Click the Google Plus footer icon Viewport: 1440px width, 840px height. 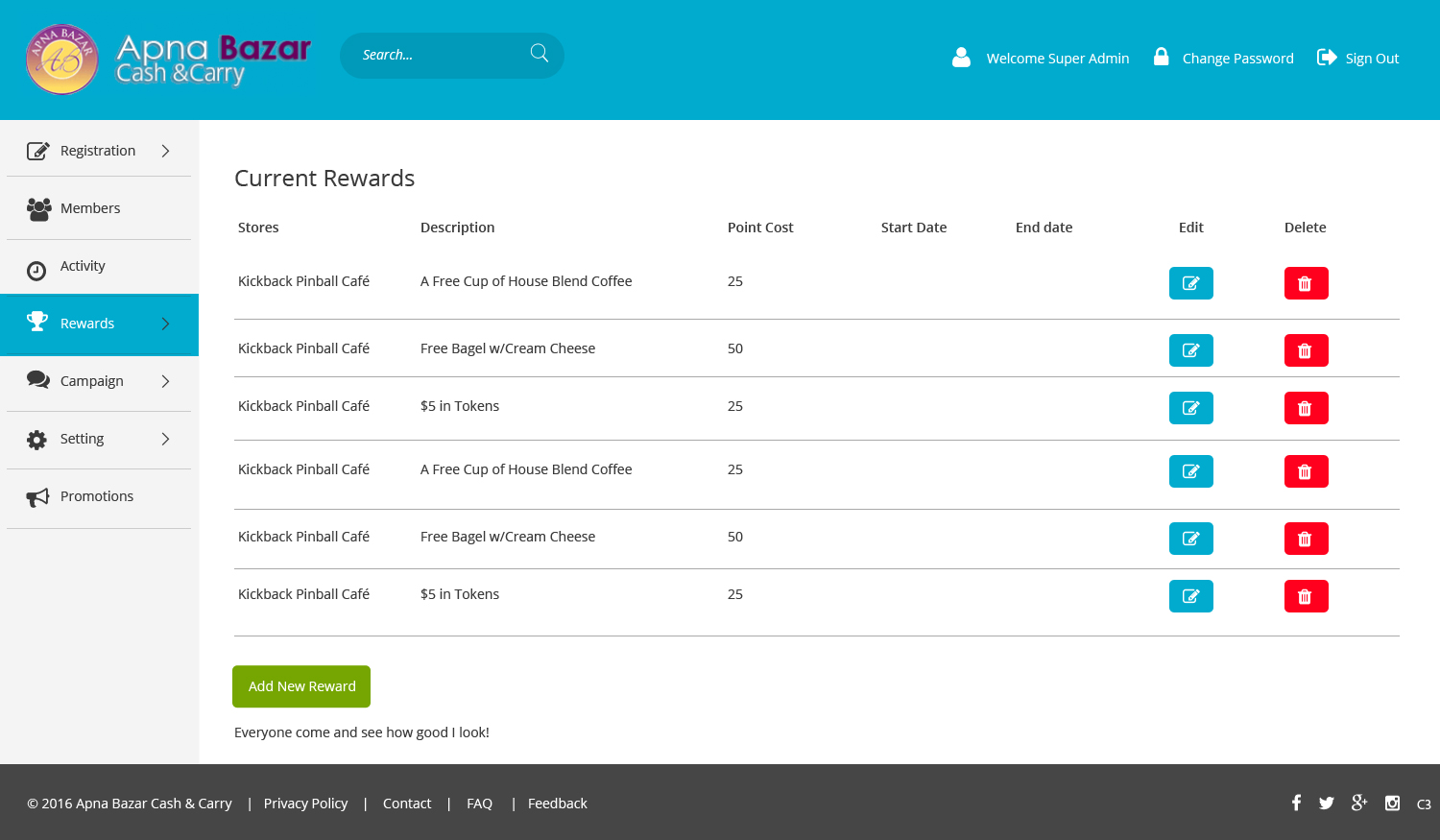click(1359, 803)
